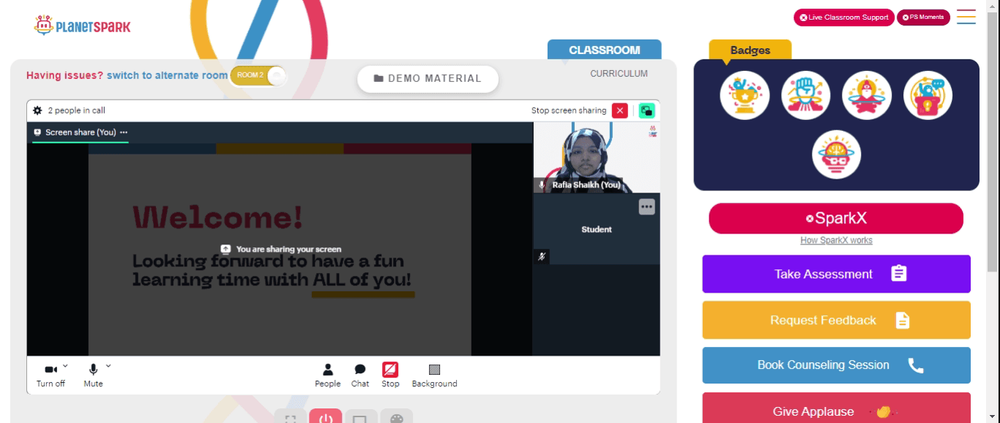Expand microphone options chevron
This screenshot has width=1000, height=423.
pos(108,366)
